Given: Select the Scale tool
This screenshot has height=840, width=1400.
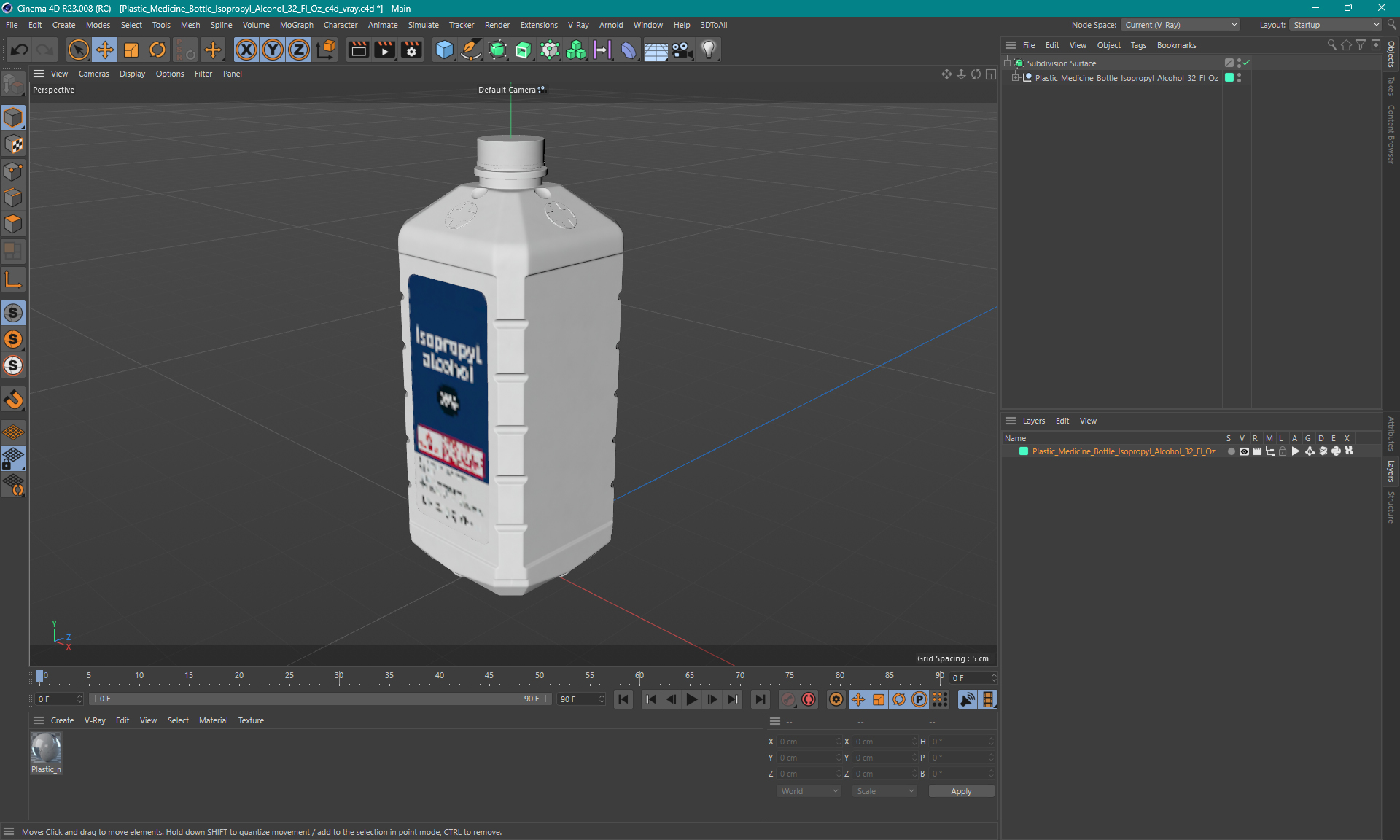Looking at the screenshot, I should click(x=131, y=50).
